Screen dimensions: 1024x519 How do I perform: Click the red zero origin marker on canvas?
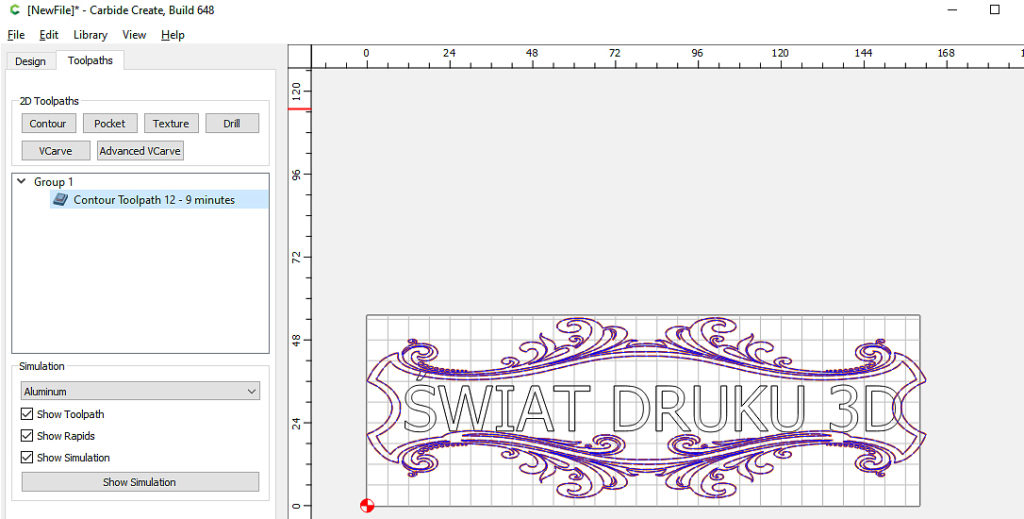pyautogui.click(x=367, y=505)
